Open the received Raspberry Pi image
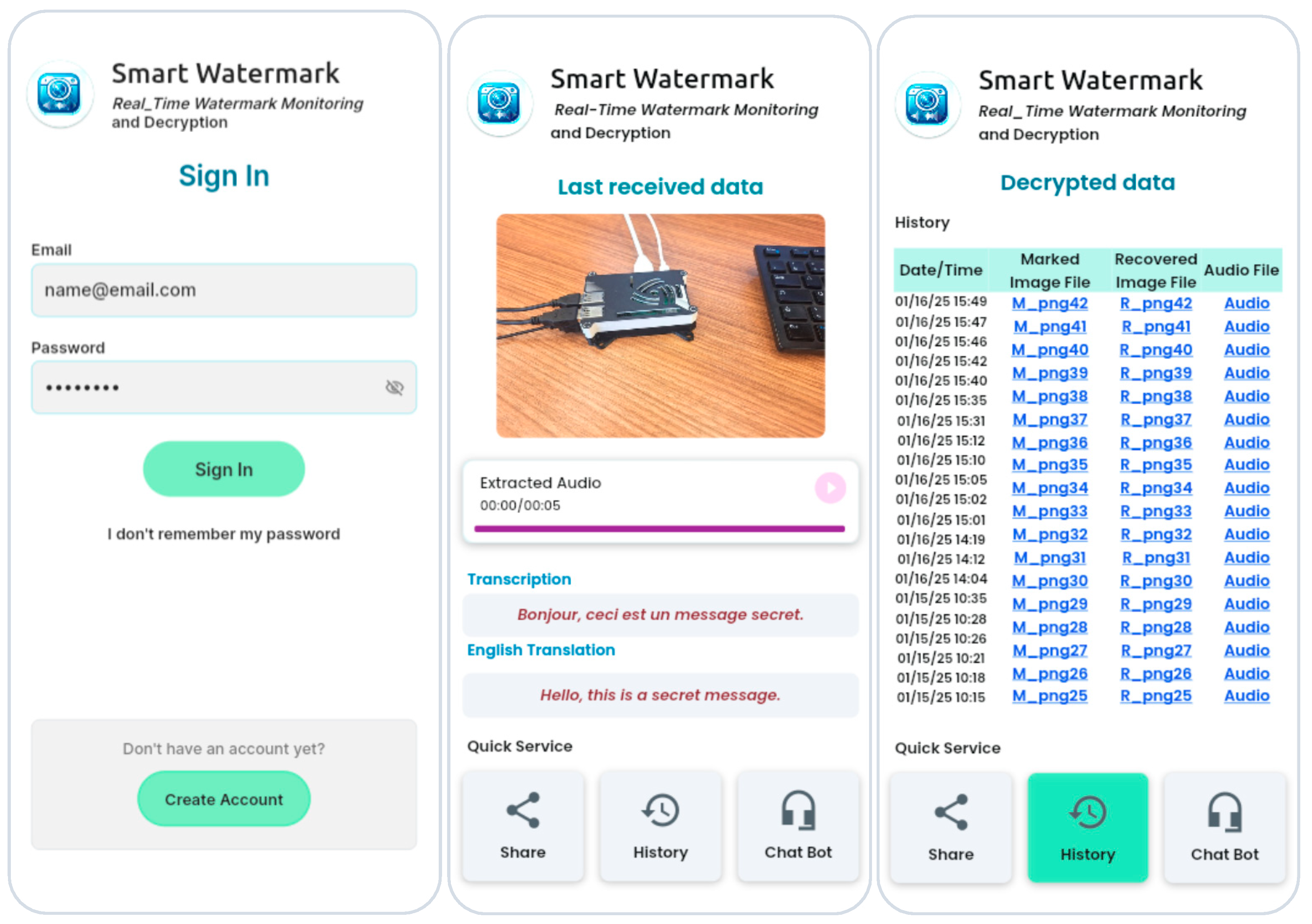The width and height of the screenshot is (1312, 924). coord(661,326)
